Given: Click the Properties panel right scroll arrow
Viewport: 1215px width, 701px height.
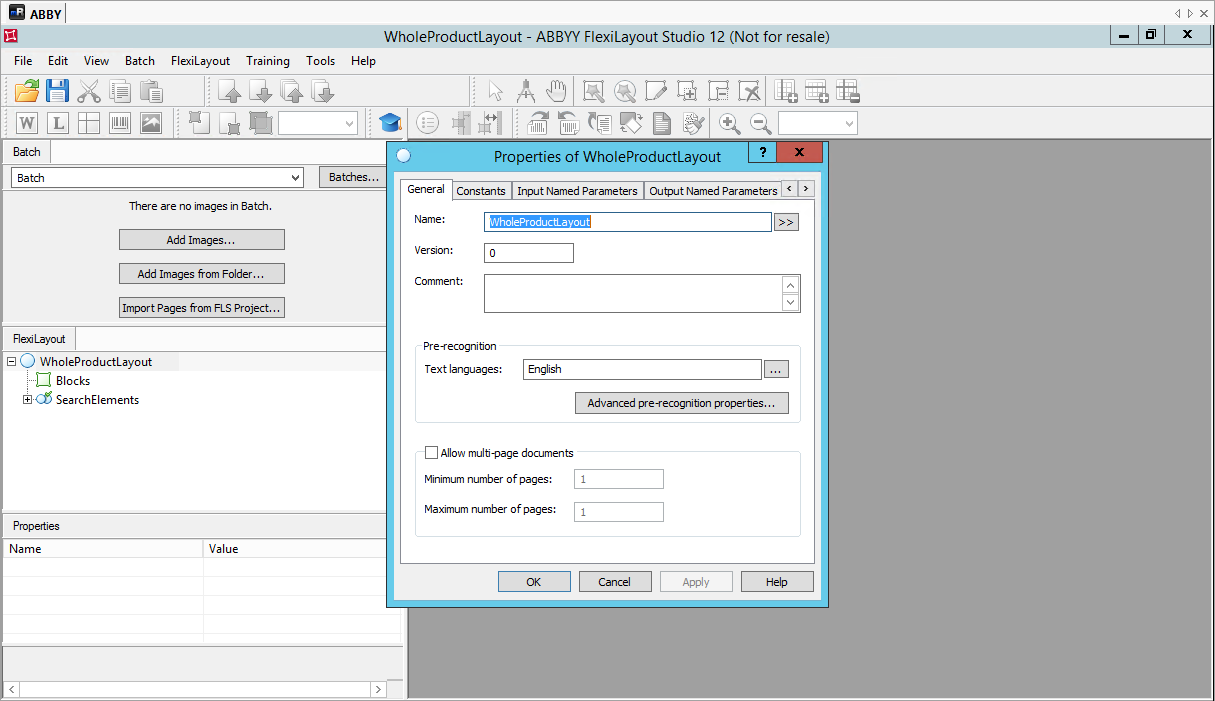Looking at the screenshot, I should (x=378, y=690).
